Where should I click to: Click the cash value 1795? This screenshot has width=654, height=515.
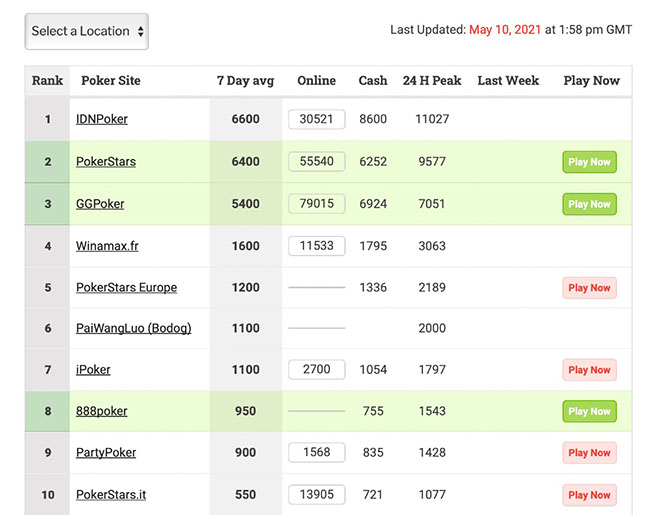coord(373,246)
